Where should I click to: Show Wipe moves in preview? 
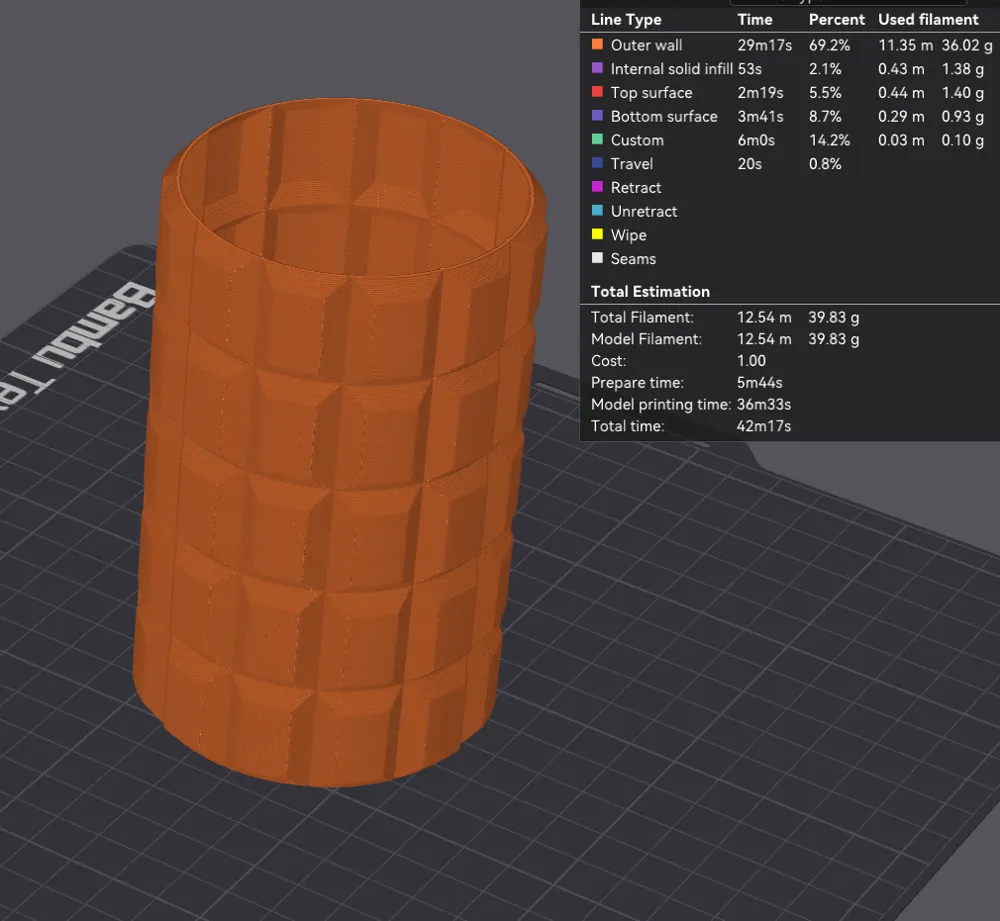(628, 235)
